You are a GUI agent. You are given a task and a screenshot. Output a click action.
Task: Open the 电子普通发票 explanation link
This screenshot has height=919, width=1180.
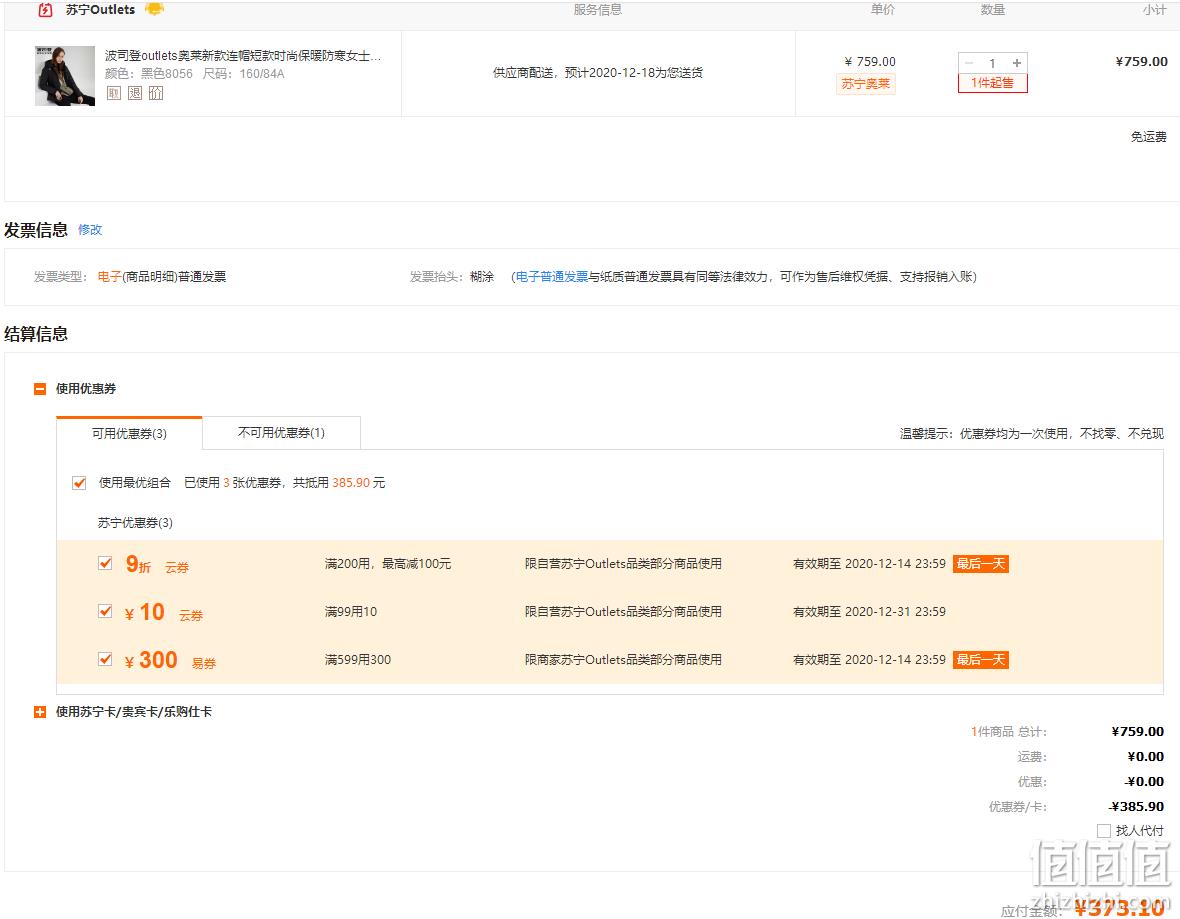(552, 277)
